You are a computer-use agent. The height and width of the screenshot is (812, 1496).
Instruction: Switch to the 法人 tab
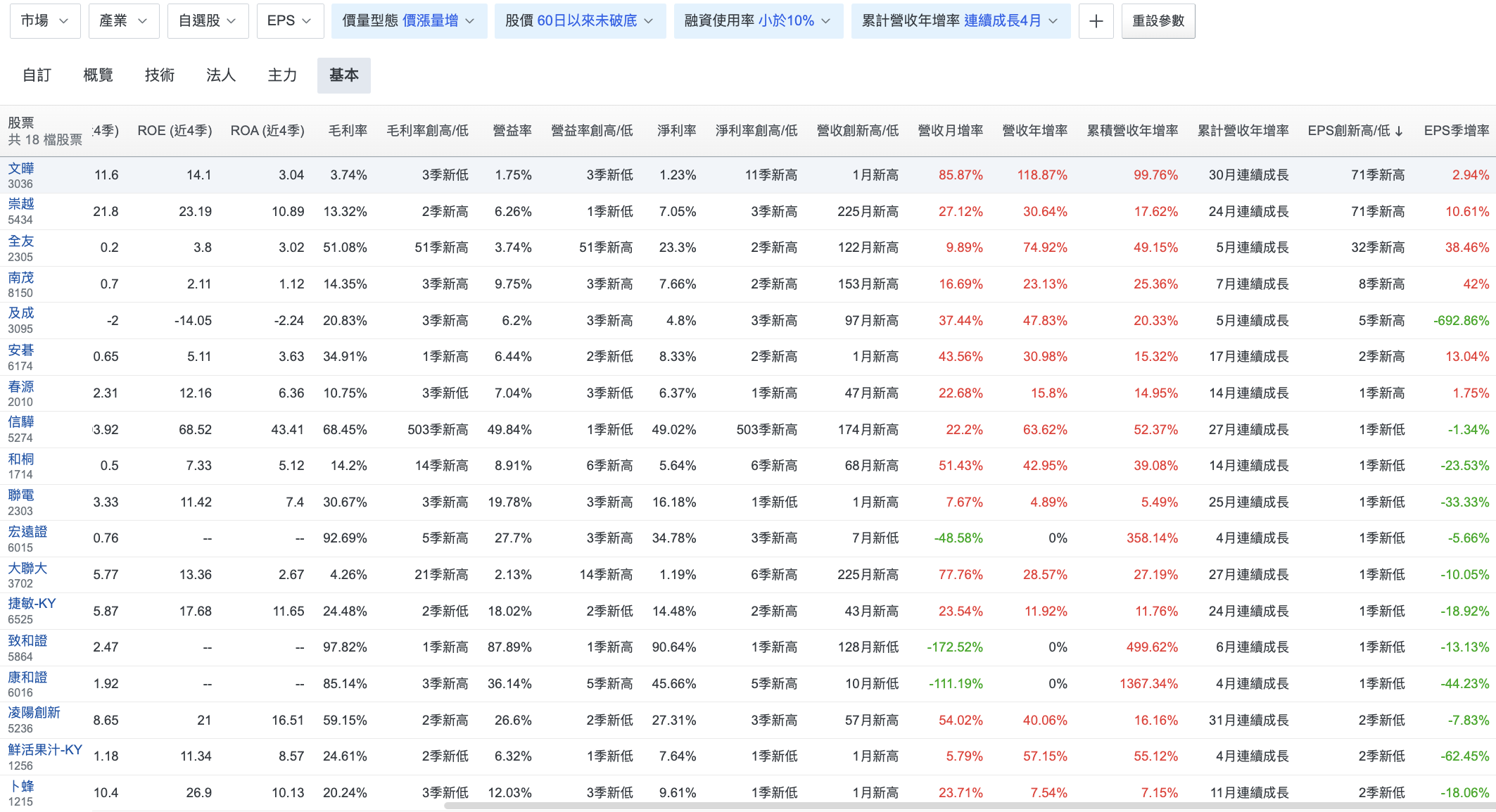coord(221,75)
